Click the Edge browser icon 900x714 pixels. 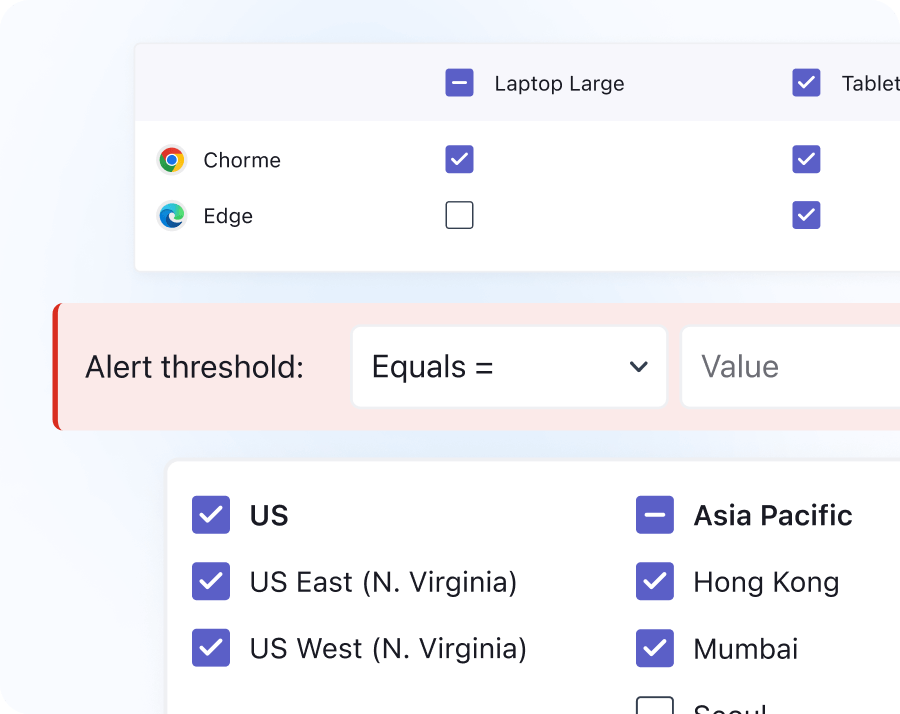tap(172, 216)
